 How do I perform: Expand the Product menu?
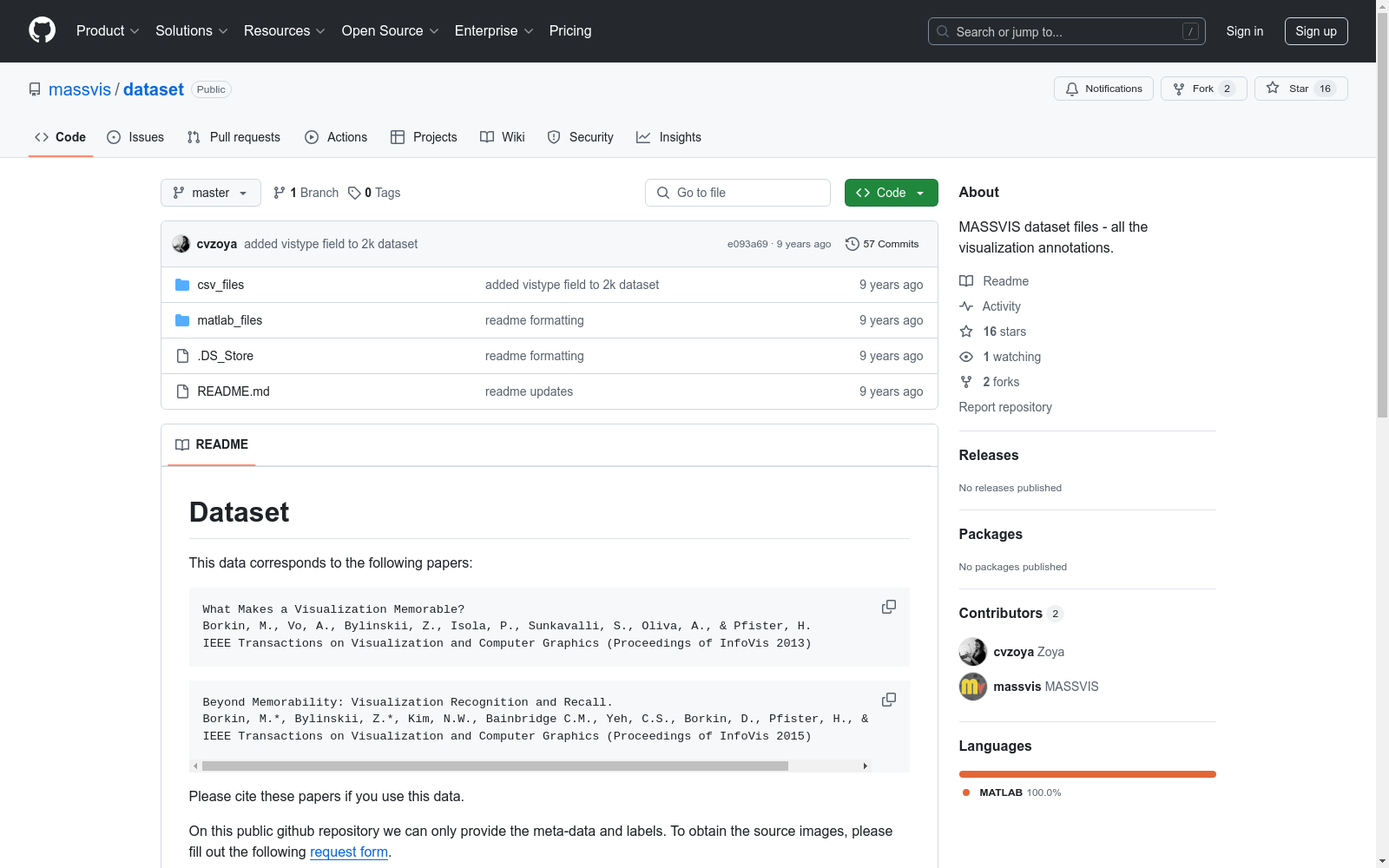pos(108,30)
